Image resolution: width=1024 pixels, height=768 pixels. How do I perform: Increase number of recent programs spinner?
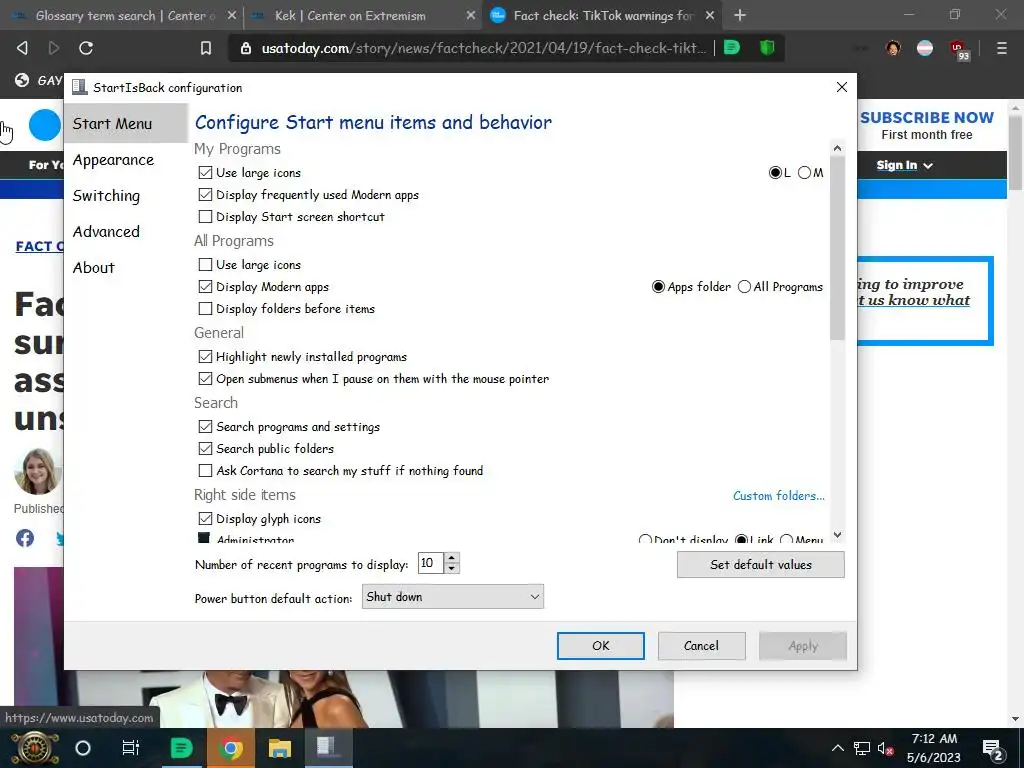452,558
